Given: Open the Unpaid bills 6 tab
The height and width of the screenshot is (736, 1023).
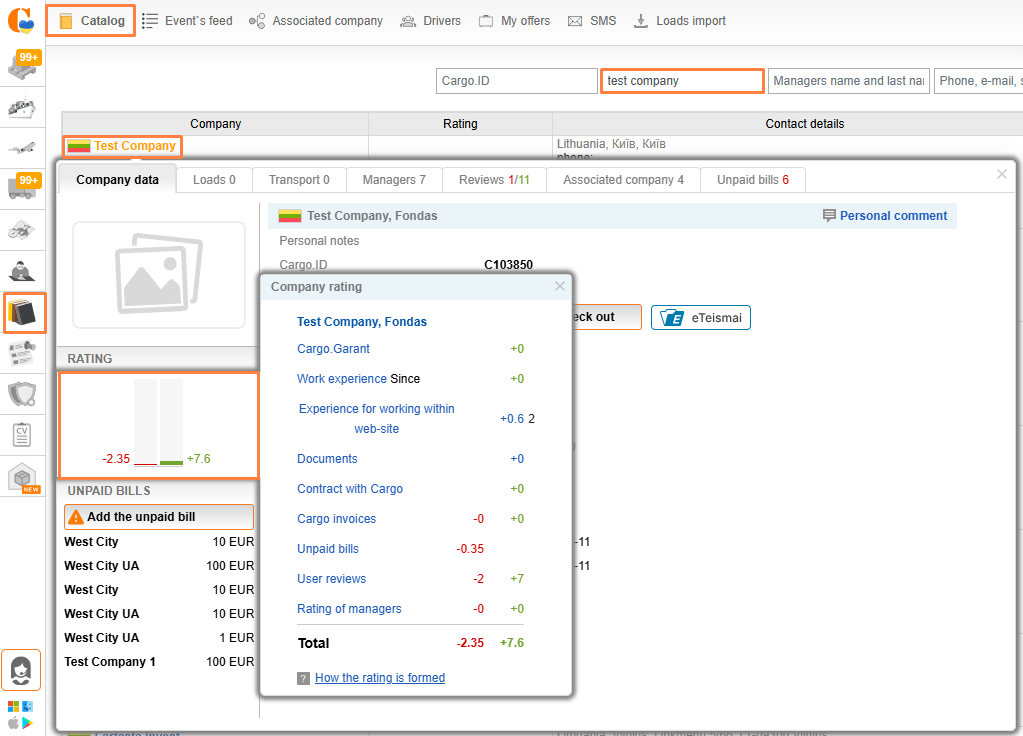Looking at the screenshot, I should tap(752, 180).
